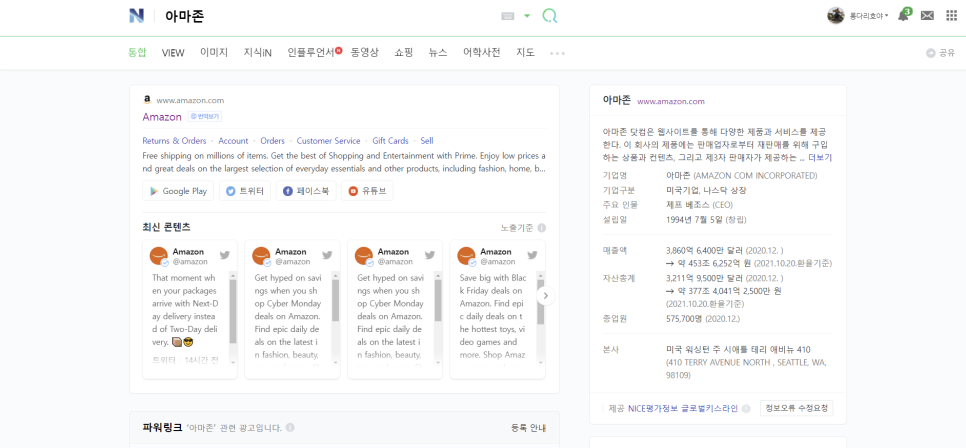Twitter bird icon on the 'That moment' card
Screen dimensions: 966x448
[x=225, y=255]
